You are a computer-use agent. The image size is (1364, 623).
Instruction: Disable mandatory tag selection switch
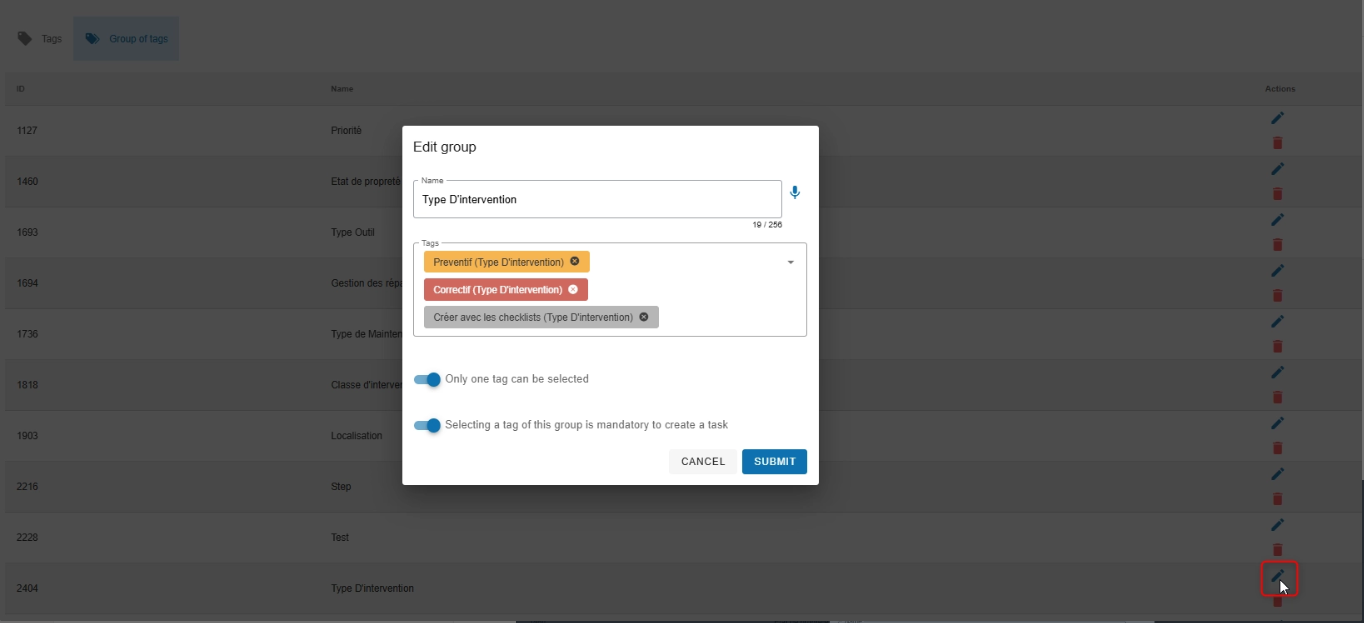pos(428,425)
